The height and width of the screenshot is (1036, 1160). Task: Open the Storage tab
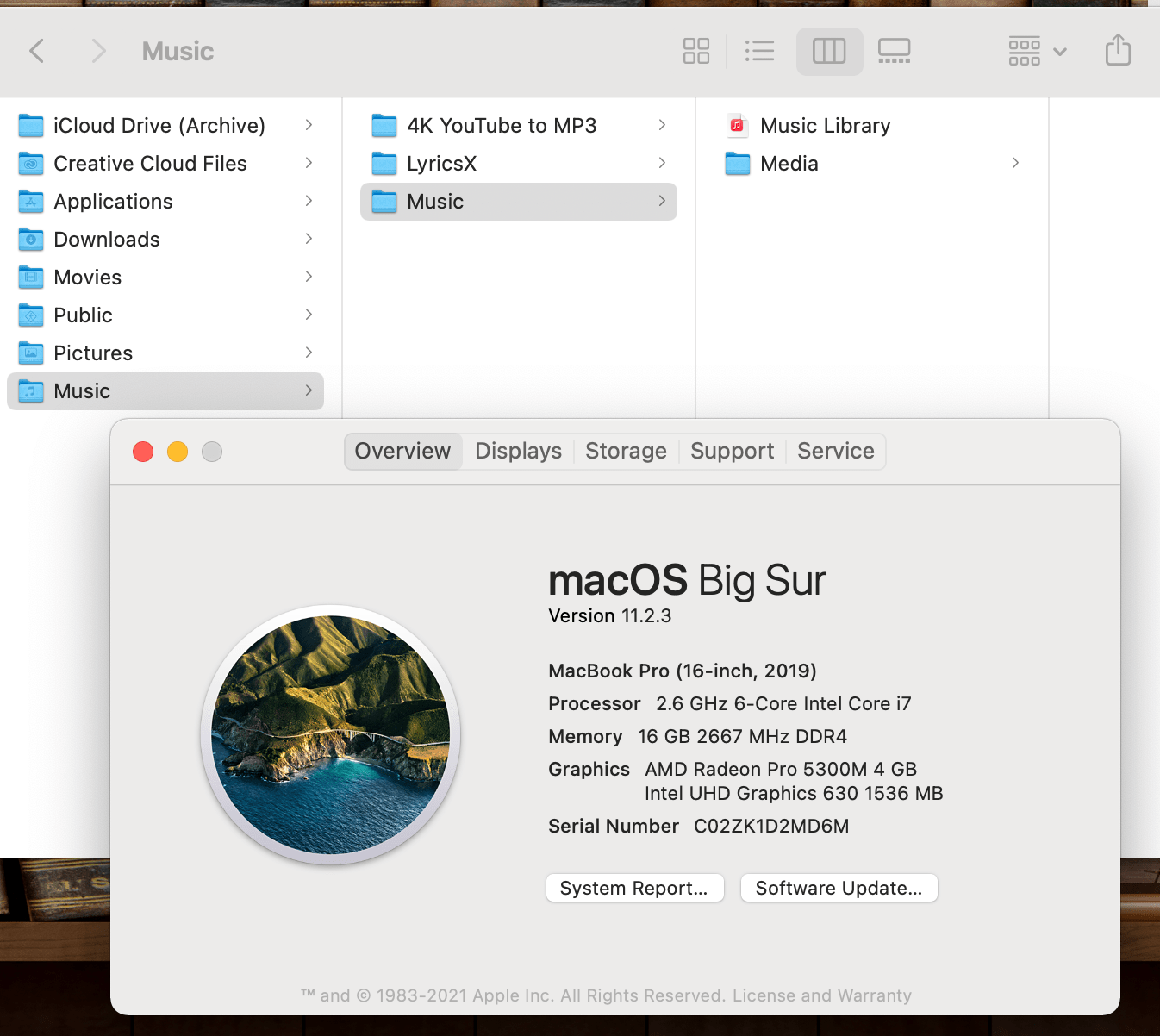pyautogui.click(x=626, y=452)
